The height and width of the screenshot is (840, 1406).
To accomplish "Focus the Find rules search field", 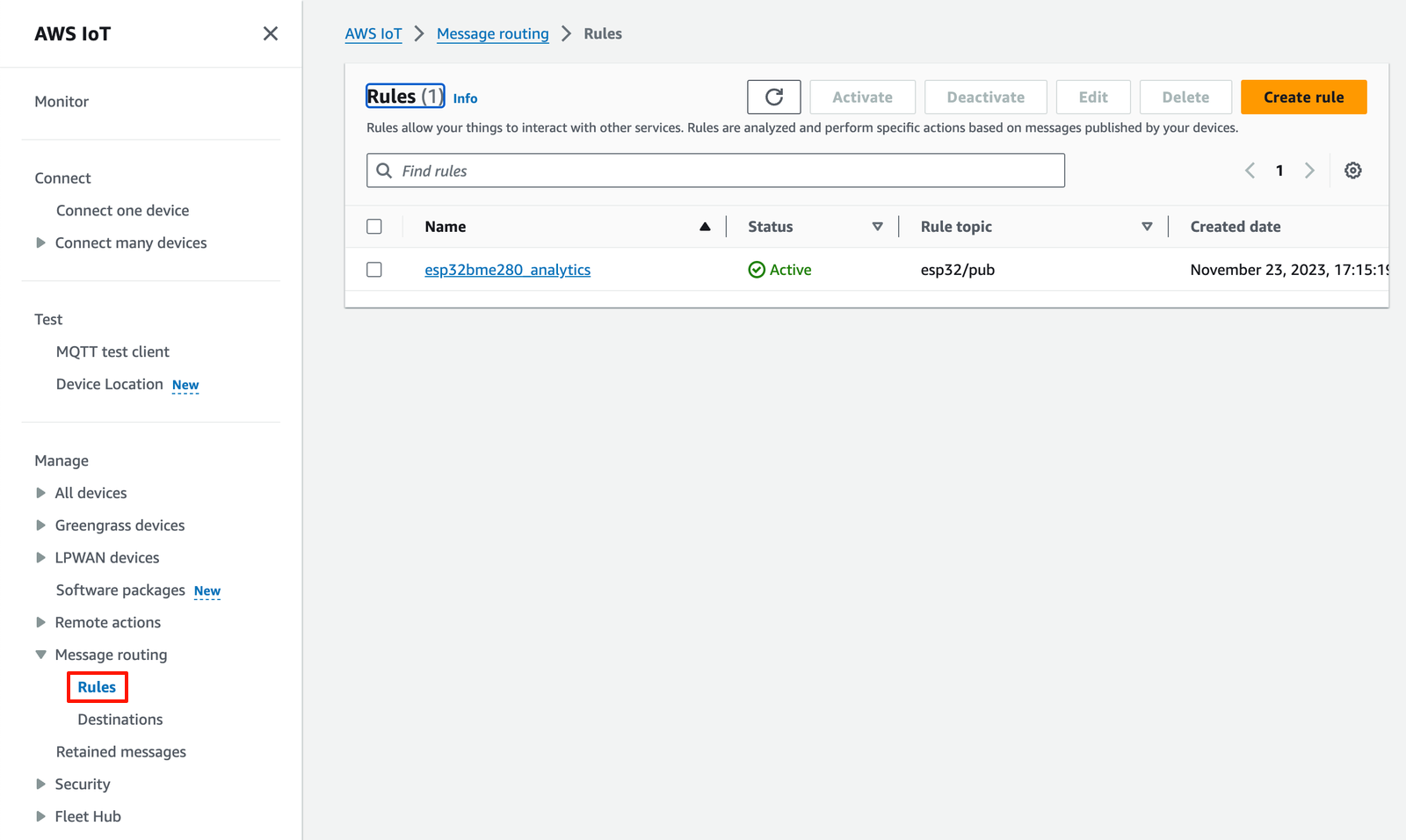I will pos(715,170).
